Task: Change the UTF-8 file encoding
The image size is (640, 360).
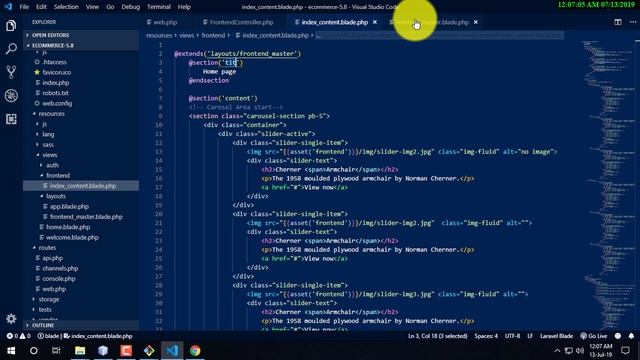Action: pos(512,336)
